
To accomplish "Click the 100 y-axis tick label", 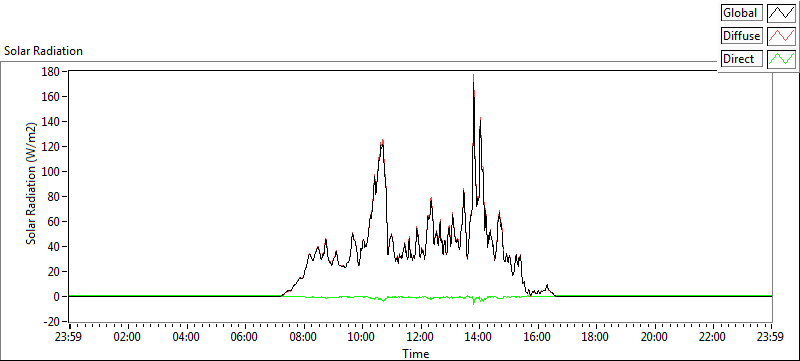I will click(52, 172).
